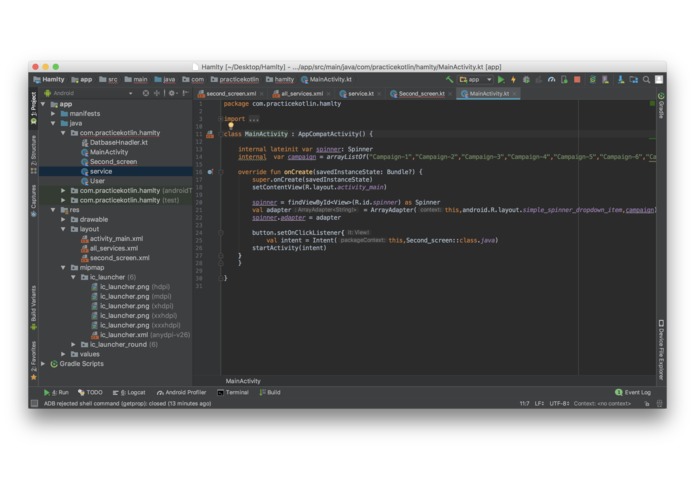Click the Make Project hammer icon
The height and width of the screenshot is (494, 695).
[x=449, y=80]
